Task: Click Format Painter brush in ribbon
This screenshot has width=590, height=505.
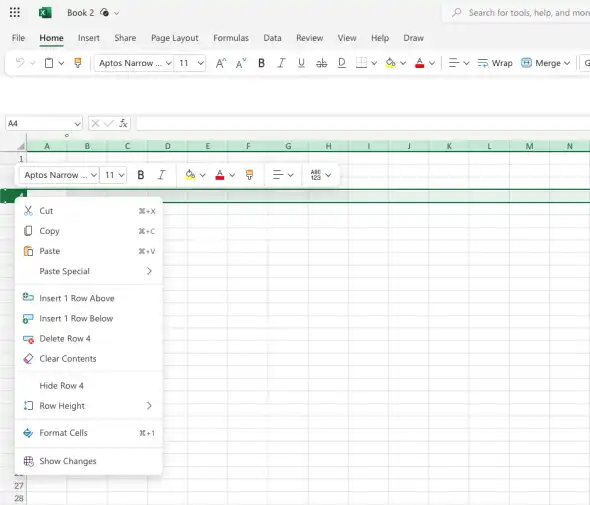Action: (x=78, y=63)
